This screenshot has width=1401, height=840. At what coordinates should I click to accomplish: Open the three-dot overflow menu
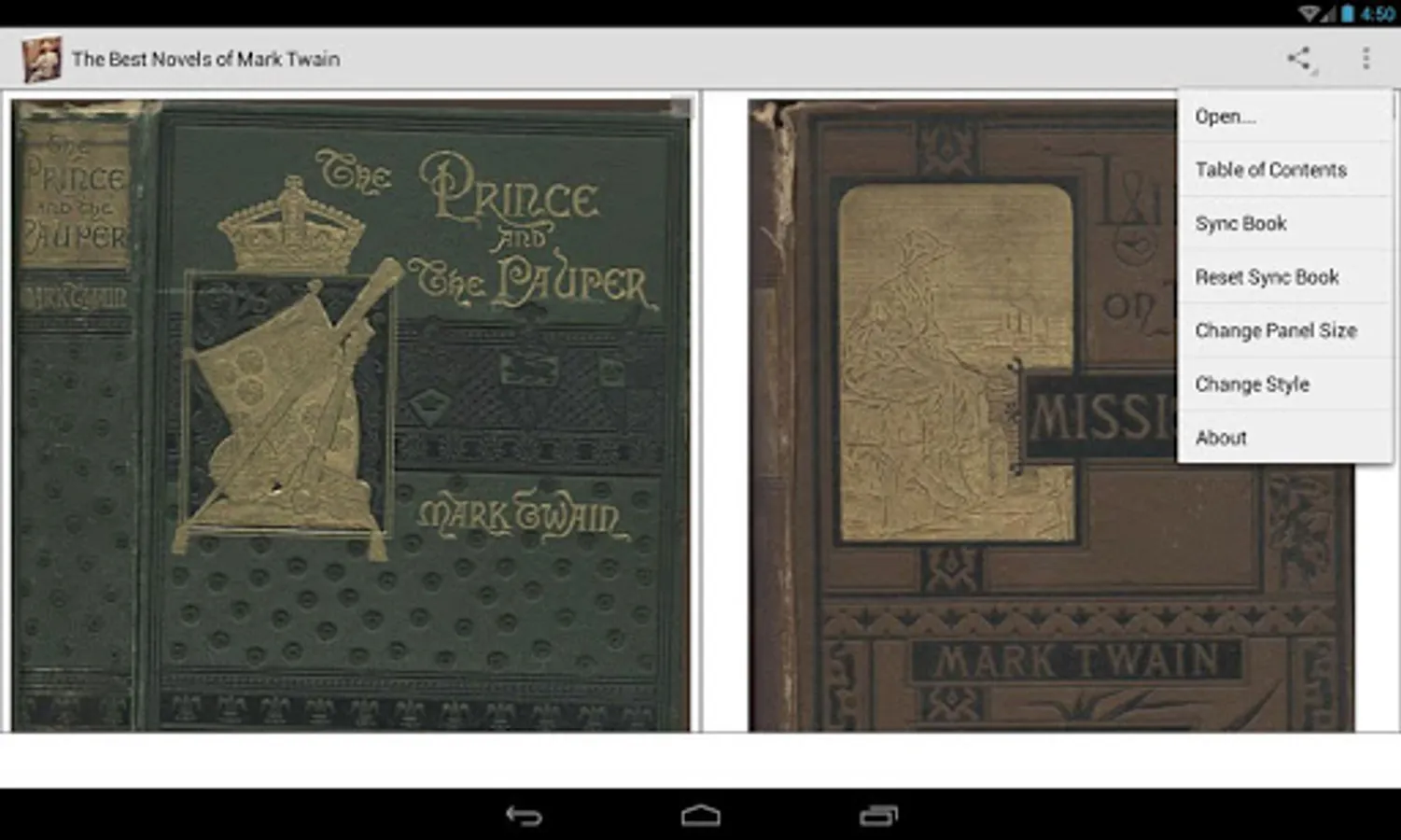click(x=1366, y=59)
